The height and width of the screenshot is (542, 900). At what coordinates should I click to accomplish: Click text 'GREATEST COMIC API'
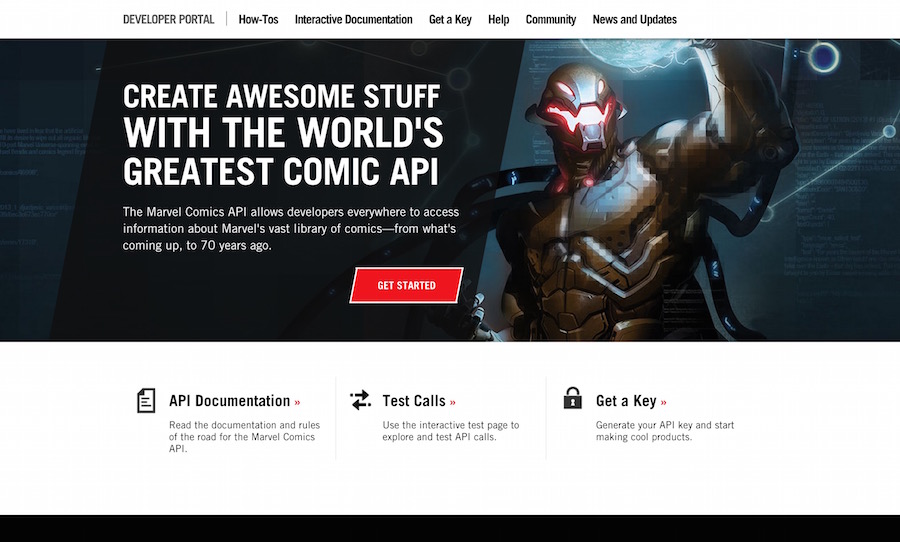tap(281, 172)
